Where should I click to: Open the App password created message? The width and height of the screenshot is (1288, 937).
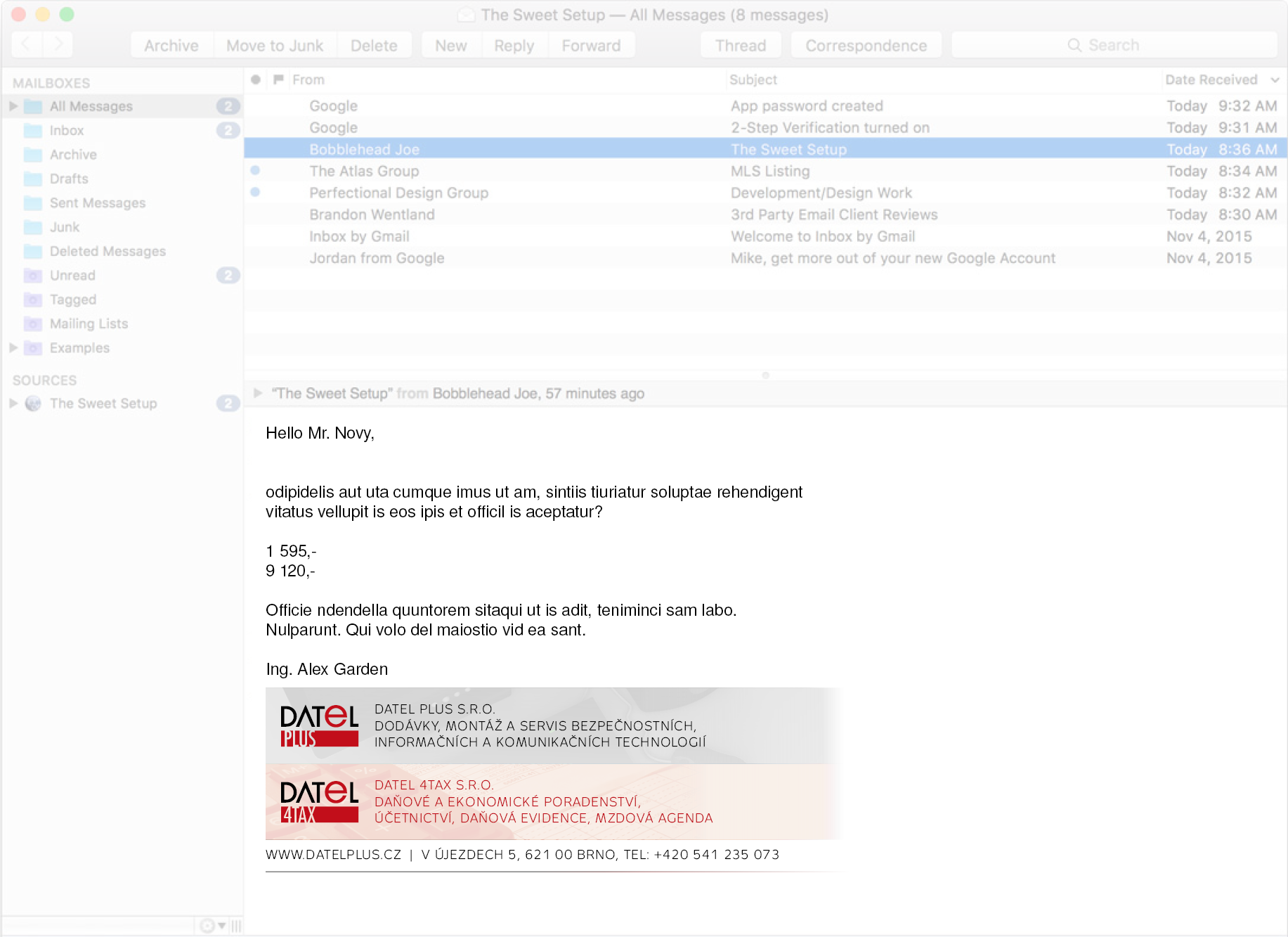coord(765,106)
